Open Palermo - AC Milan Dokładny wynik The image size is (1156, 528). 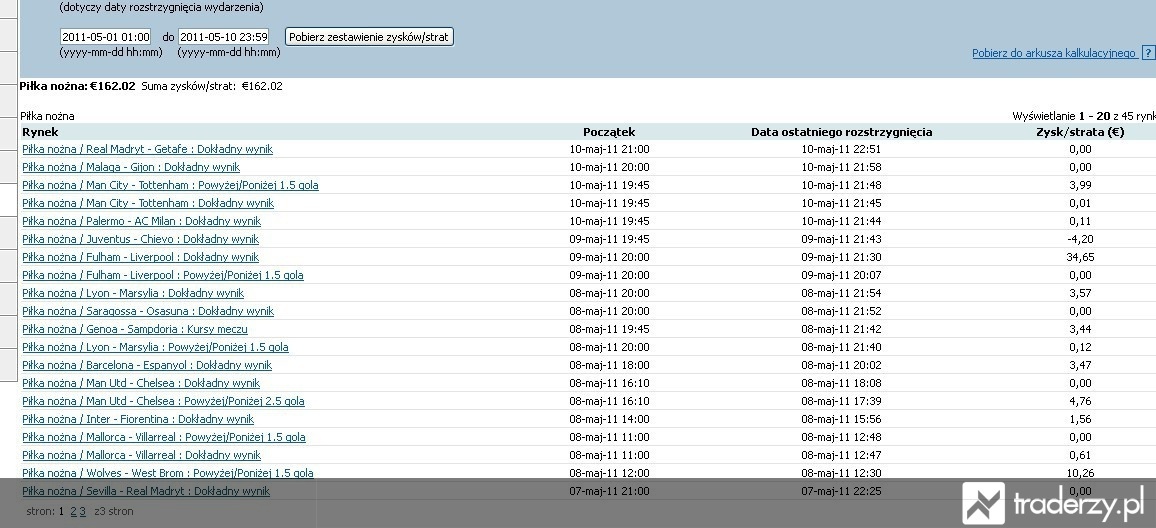point(142,221)
